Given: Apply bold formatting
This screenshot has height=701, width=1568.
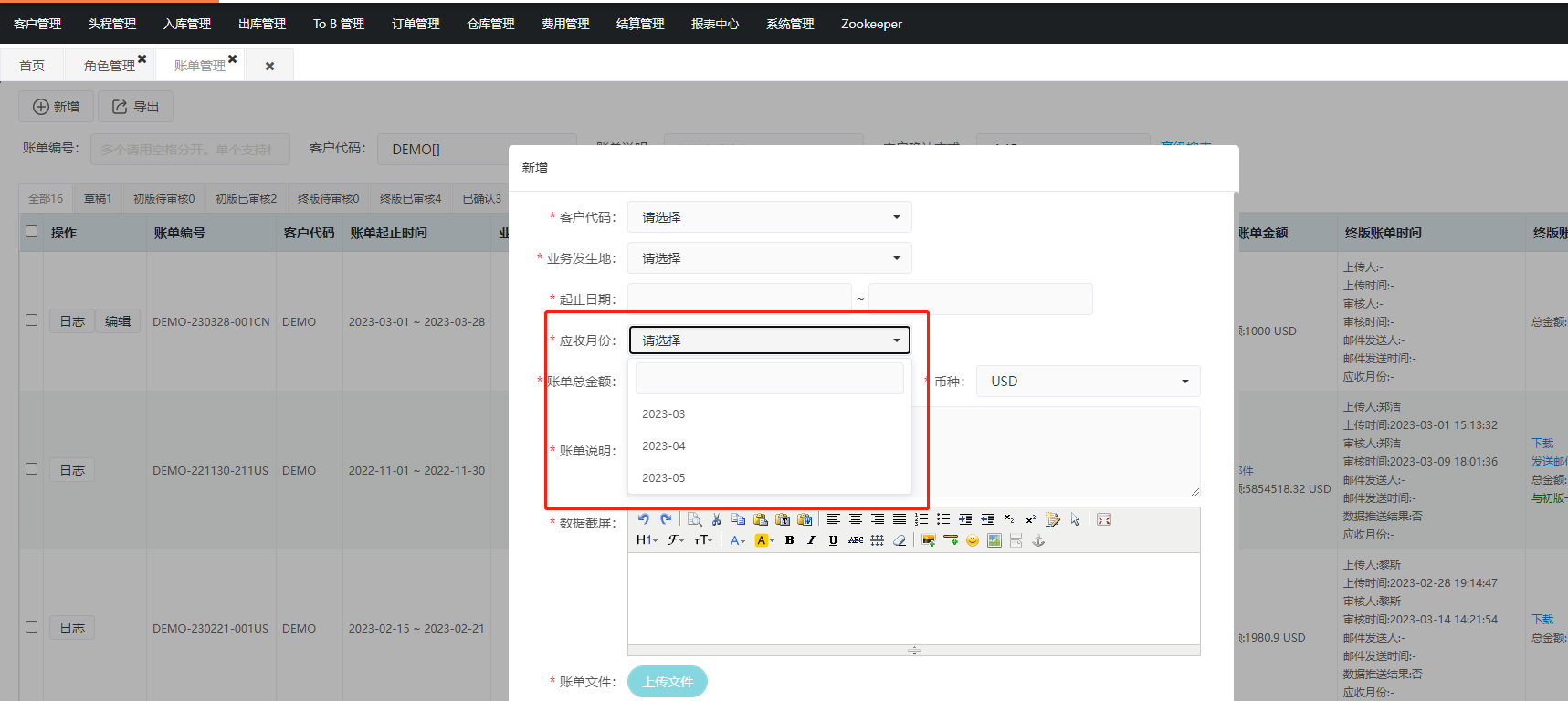Looking at the screenshot, I should pos(790,540).
